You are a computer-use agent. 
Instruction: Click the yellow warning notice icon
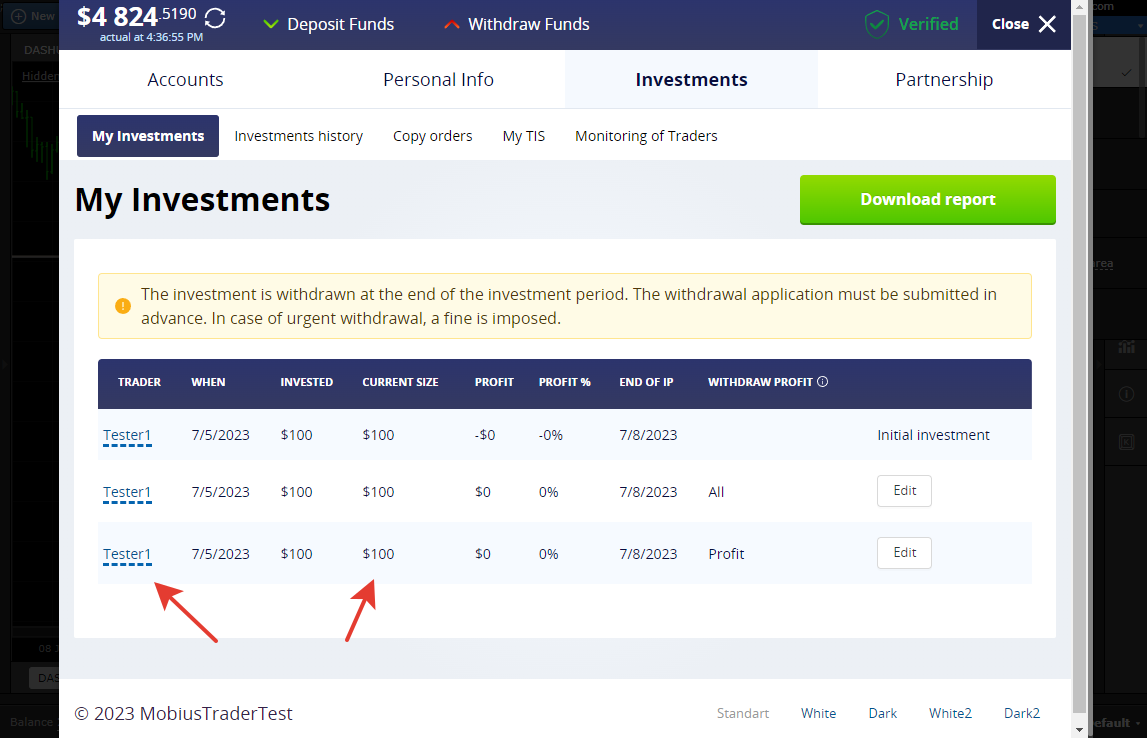click(123, 306)
